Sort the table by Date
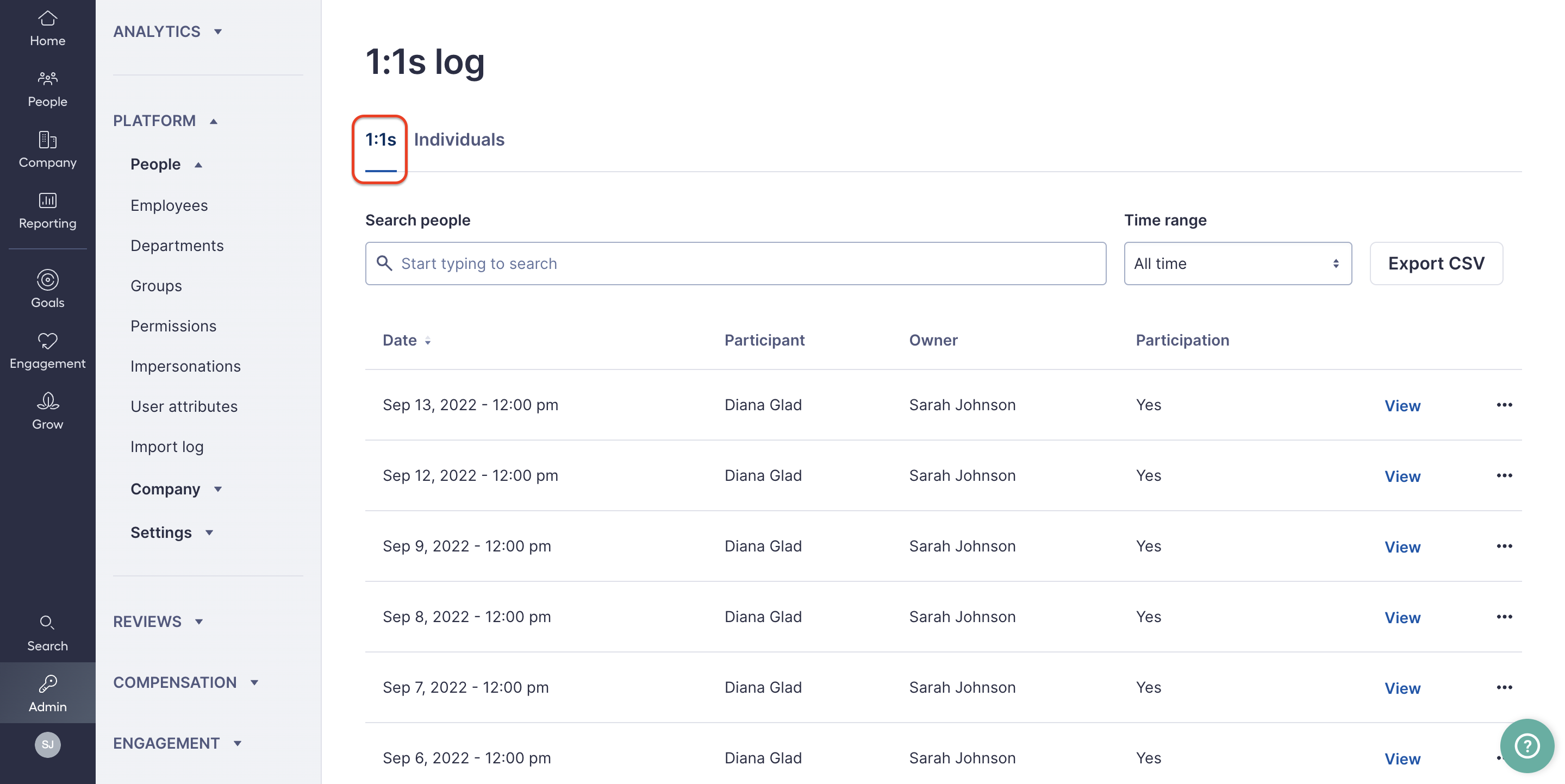1565x784 pixels. tap(406, 340)
